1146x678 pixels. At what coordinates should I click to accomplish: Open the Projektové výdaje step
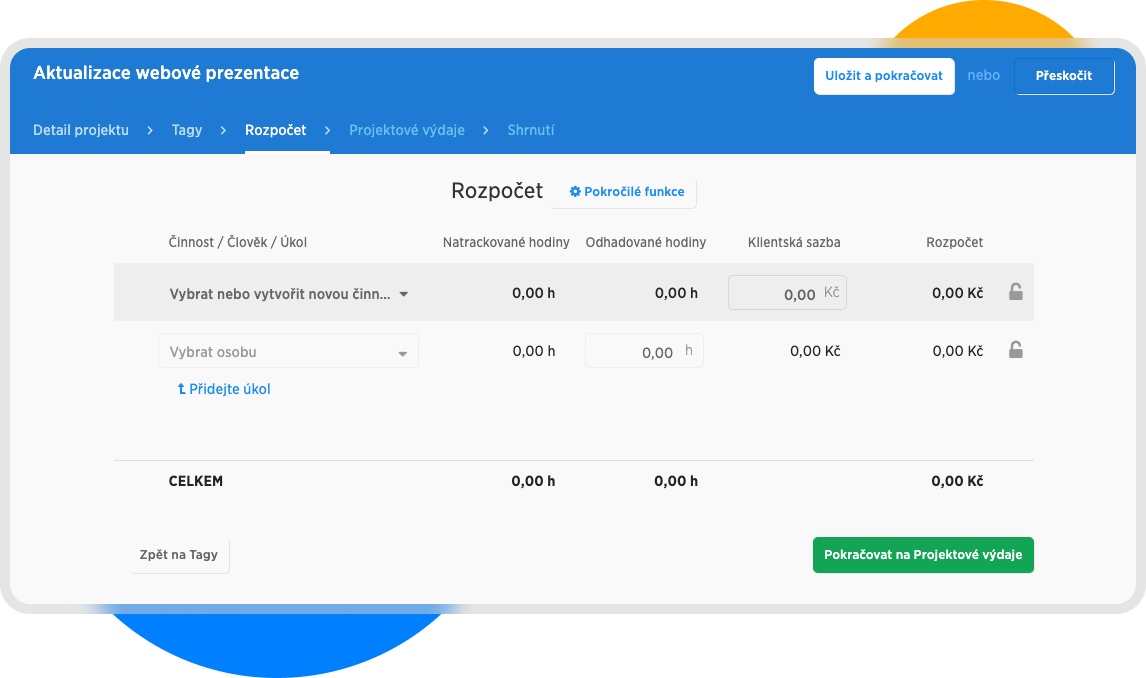(x=406, y=130)
